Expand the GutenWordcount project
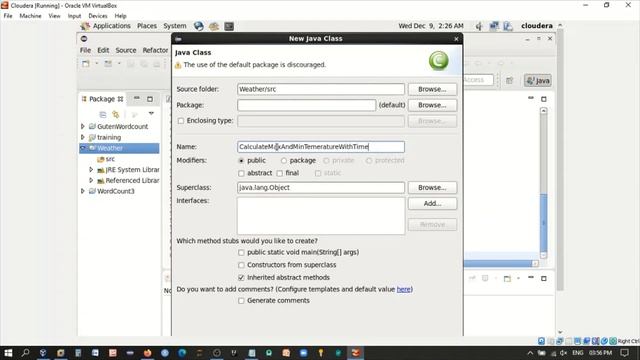 (83, 127)
